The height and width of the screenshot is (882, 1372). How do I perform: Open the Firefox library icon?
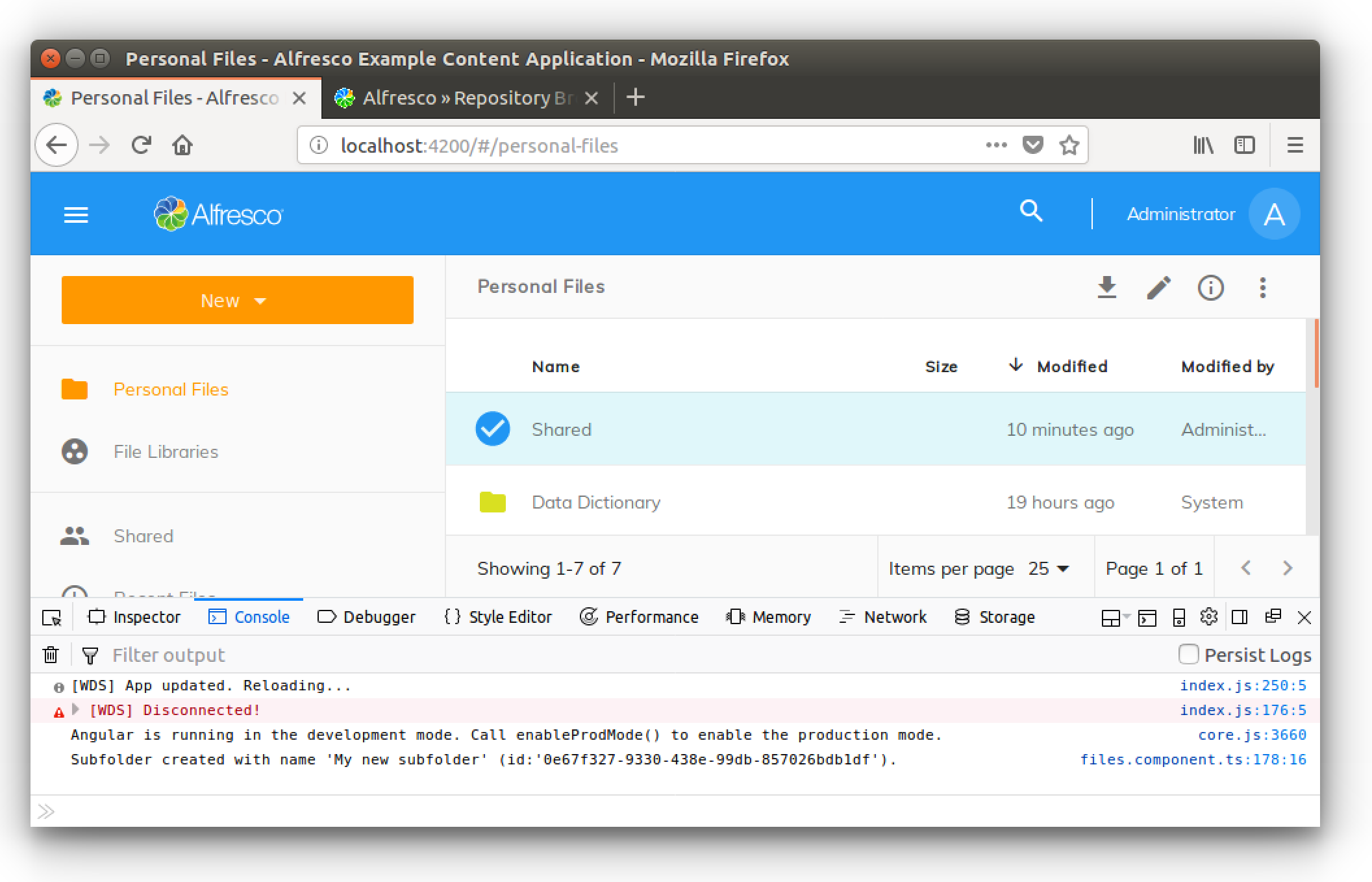(1203, 145)
